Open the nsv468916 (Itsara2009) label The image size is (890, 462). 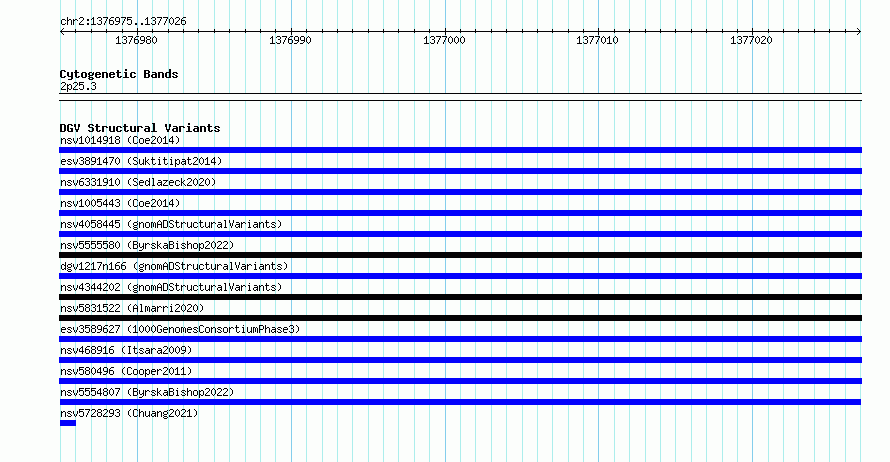(x=126, y=350)
